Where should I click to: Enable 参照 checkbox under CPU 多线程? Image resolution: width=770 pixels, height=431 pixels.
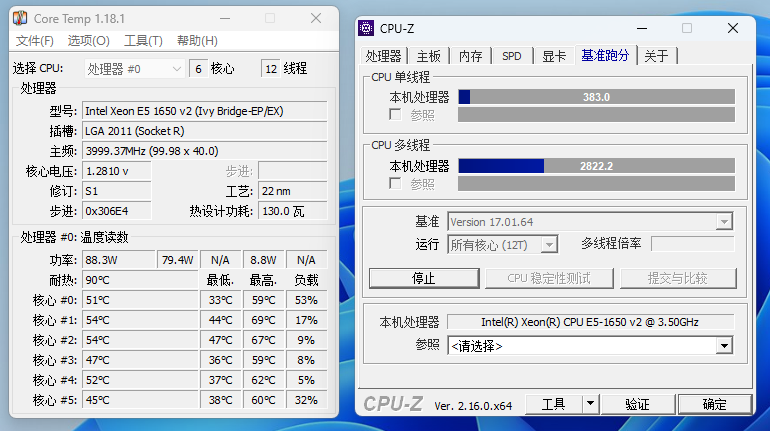pos(395,184)
